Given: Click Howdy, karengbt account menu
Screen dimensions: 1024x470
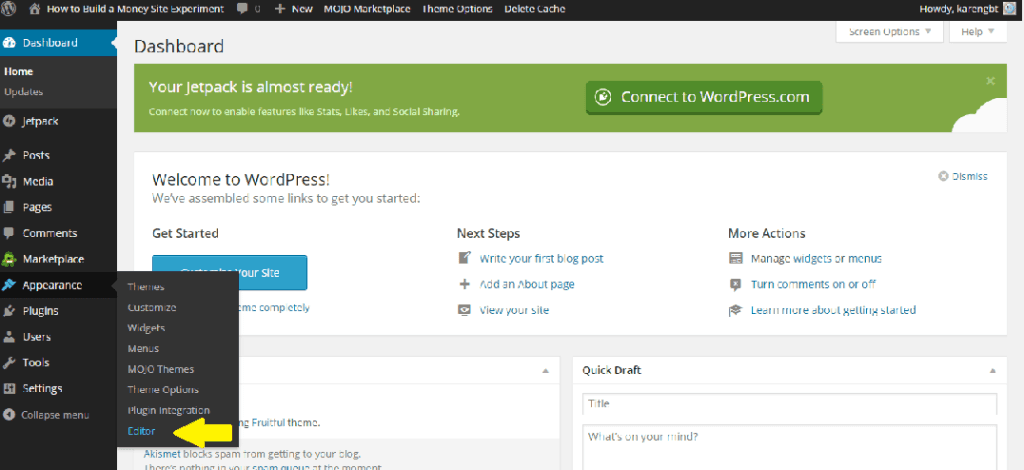Looking at the screenshot, I should (x=968, y=9).
